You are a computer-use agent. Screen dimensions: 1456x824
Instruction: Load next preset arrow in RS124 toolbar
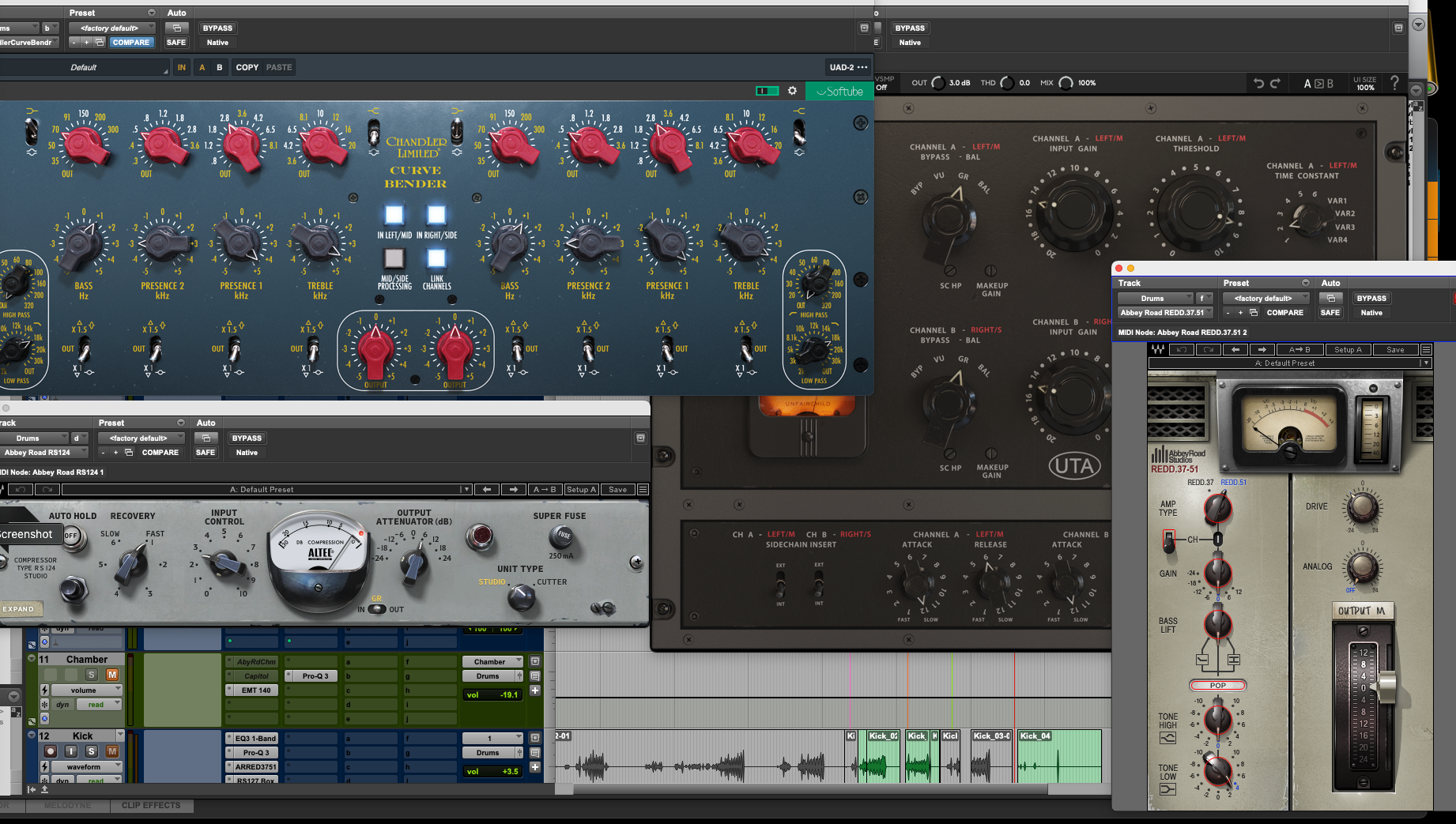[x=514, y=489]
